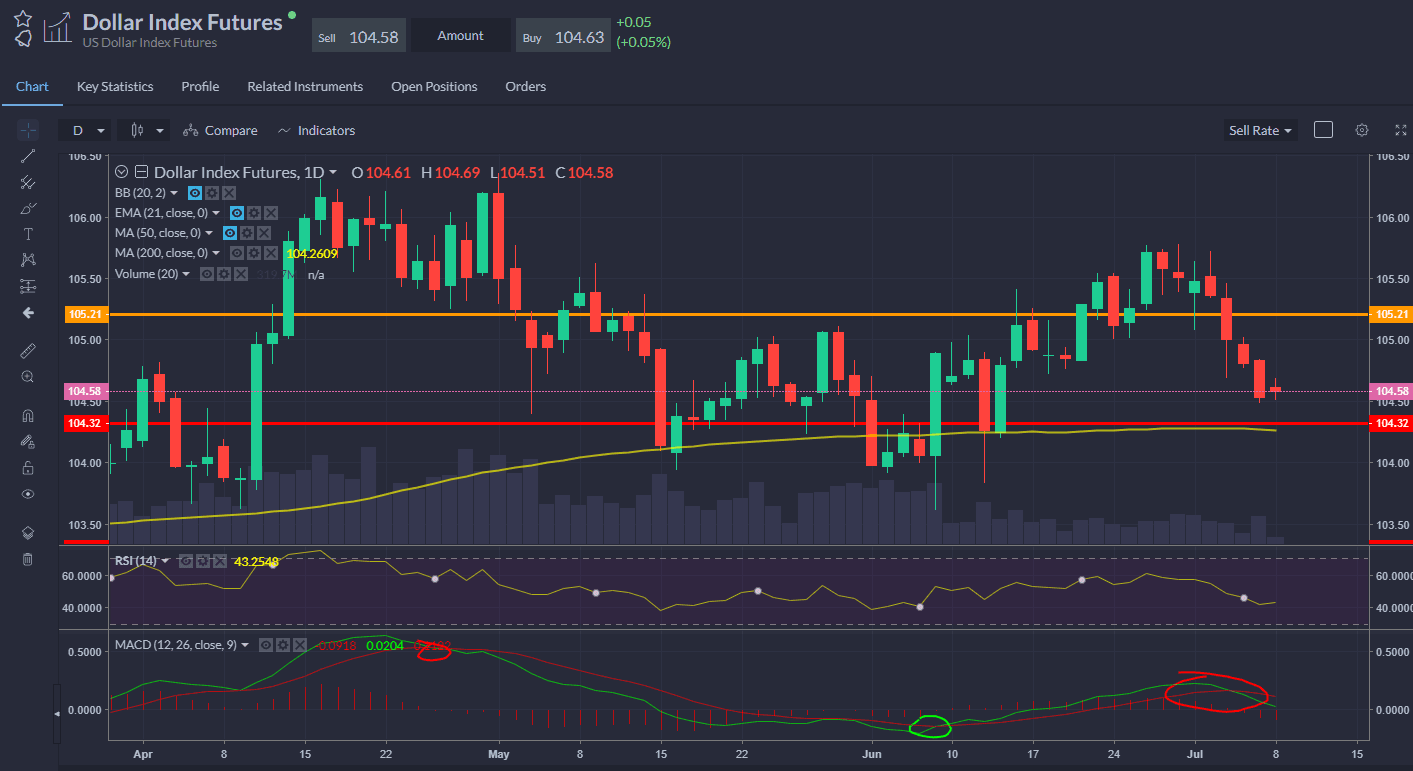
Task: Remove the MACD indicator
Action: 298,645
